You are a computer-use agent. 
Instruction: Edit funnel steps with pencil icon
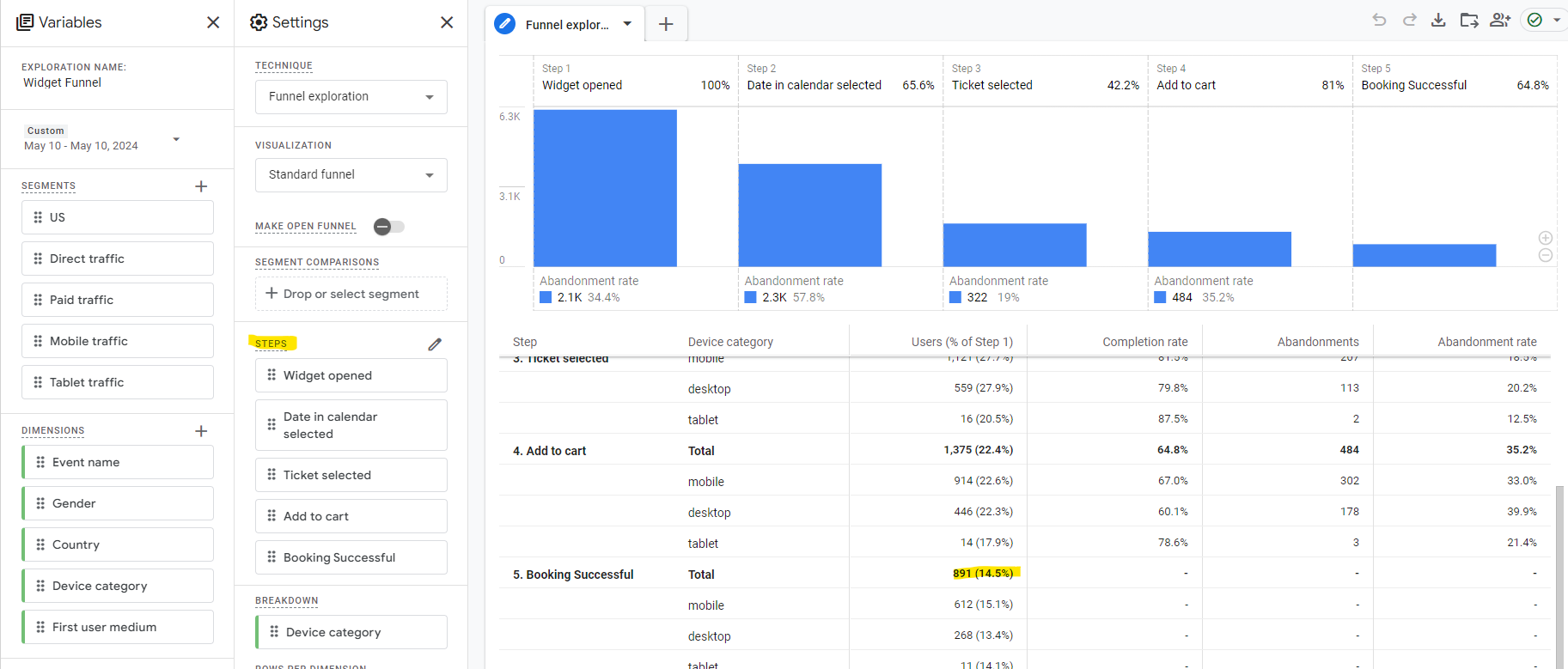click(435, 344)
